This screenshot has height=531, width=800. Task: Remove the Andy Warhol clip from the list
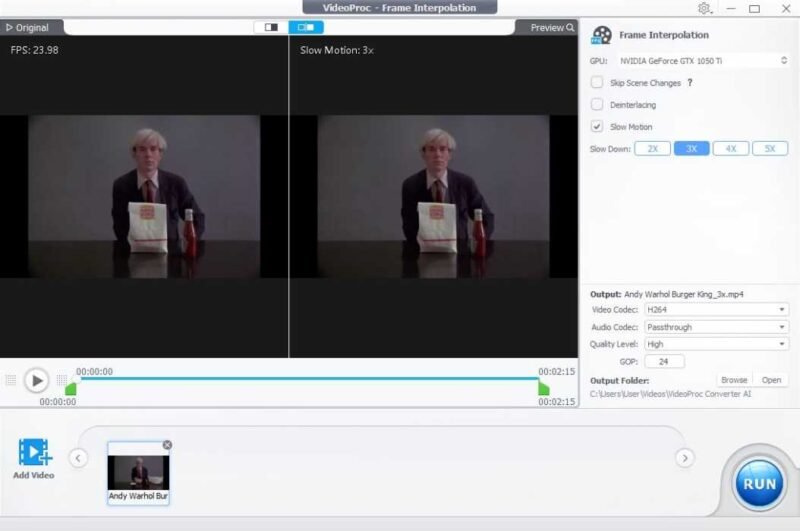(167, 445)
